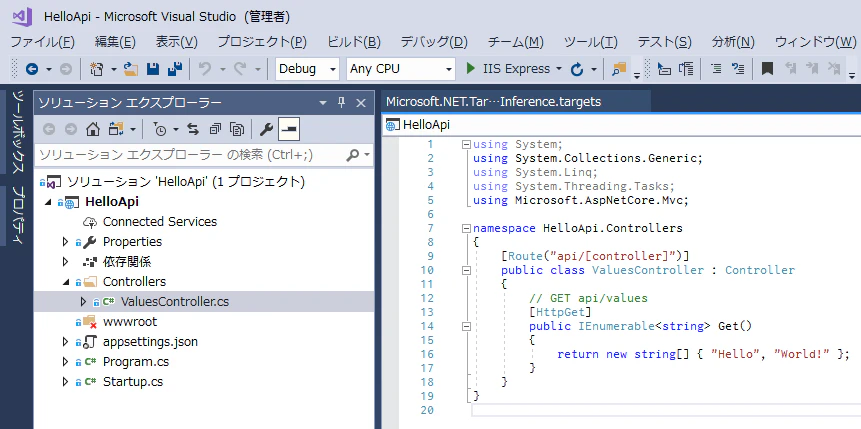Open the プロパティ side tab

(19, 216)
